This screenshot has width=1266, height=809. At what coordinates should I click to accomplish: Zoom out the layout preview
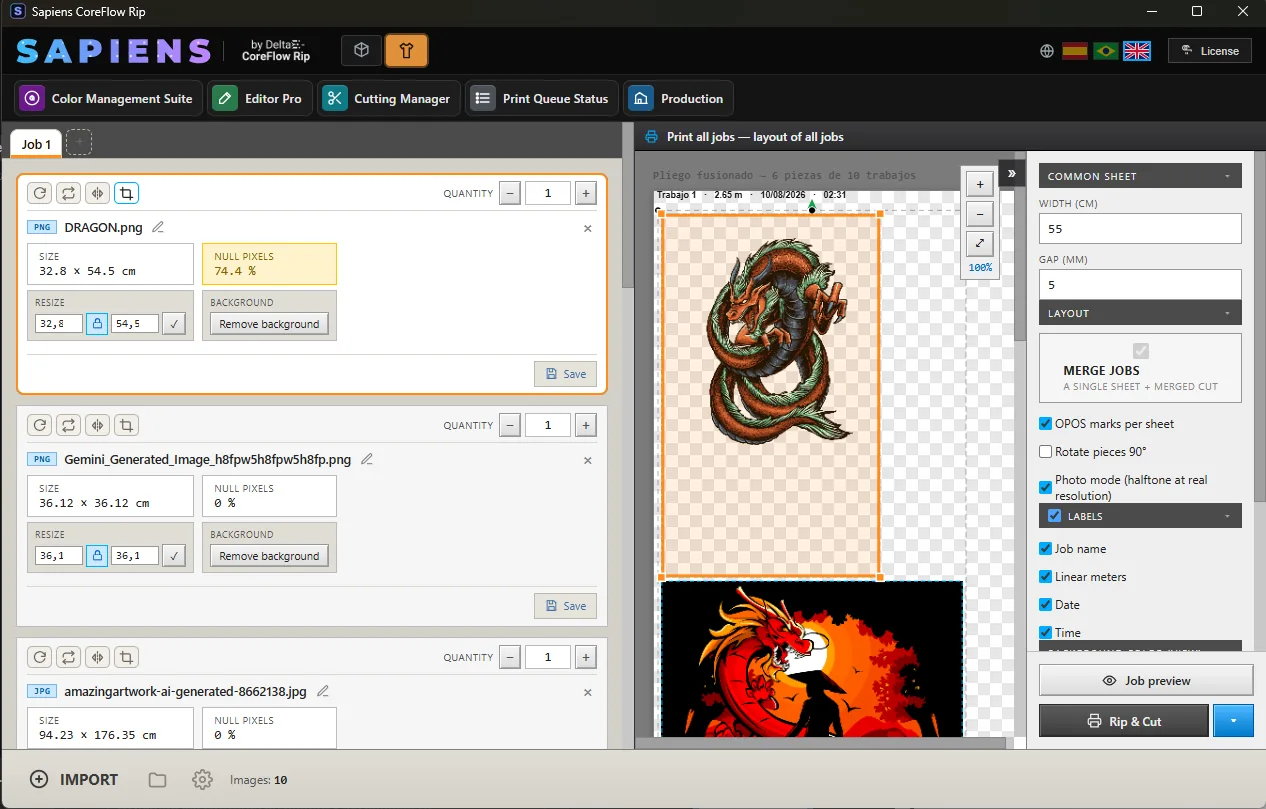coord(979,213)
